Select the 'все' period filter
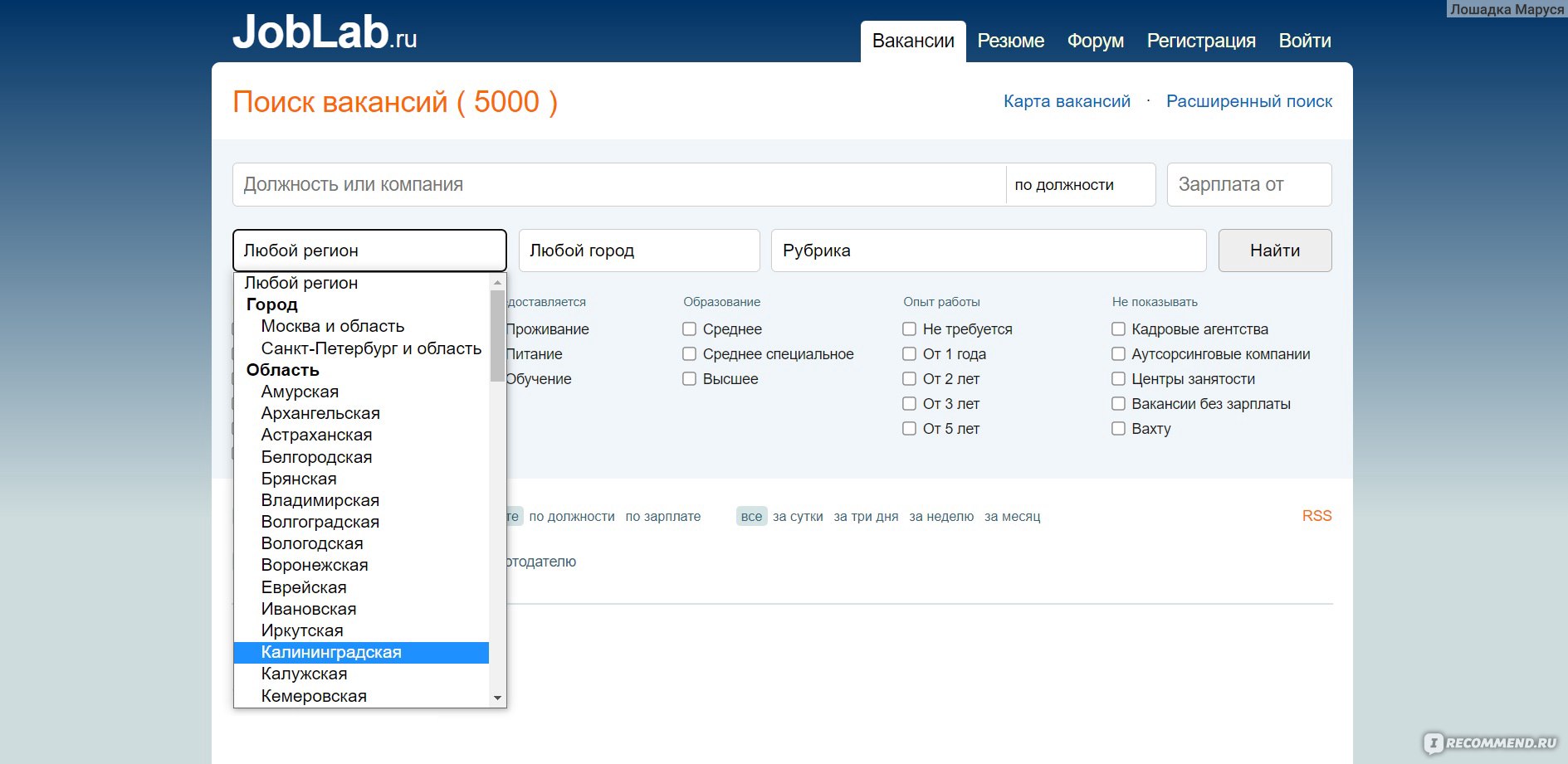 tap(751, 516)
